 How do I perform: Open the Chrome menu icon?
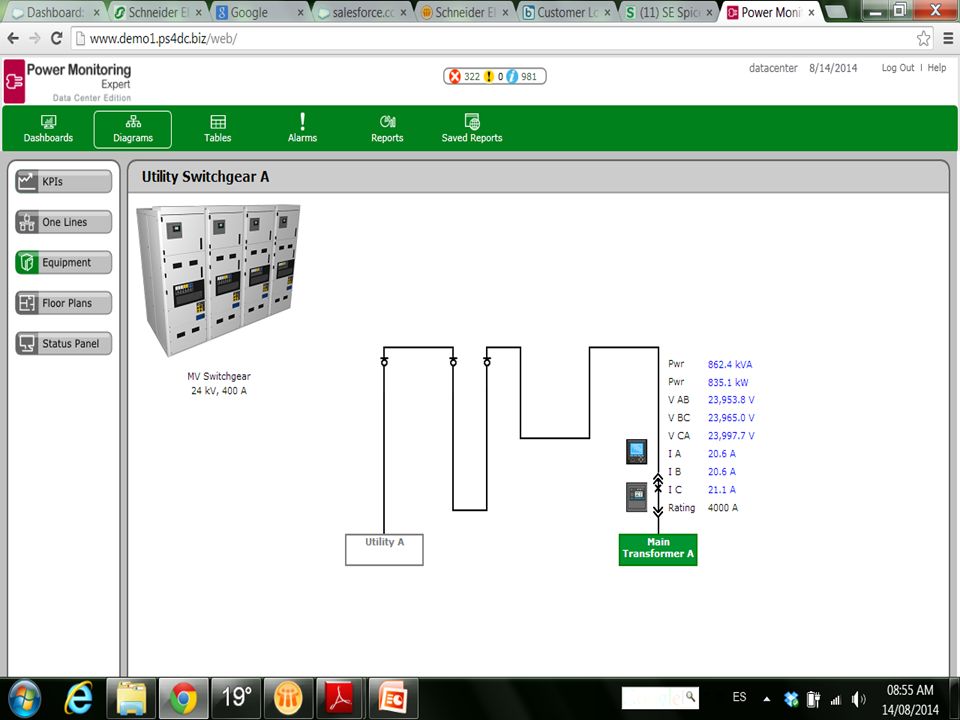948,39
